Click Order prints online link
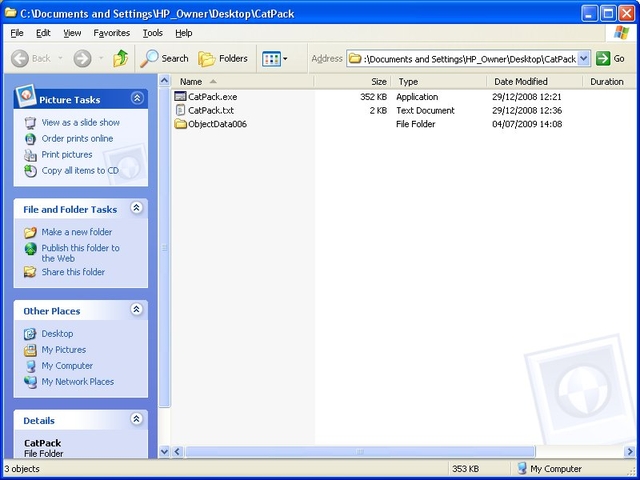This screenshot has width=640, height=480. click(x=77, y=139)
